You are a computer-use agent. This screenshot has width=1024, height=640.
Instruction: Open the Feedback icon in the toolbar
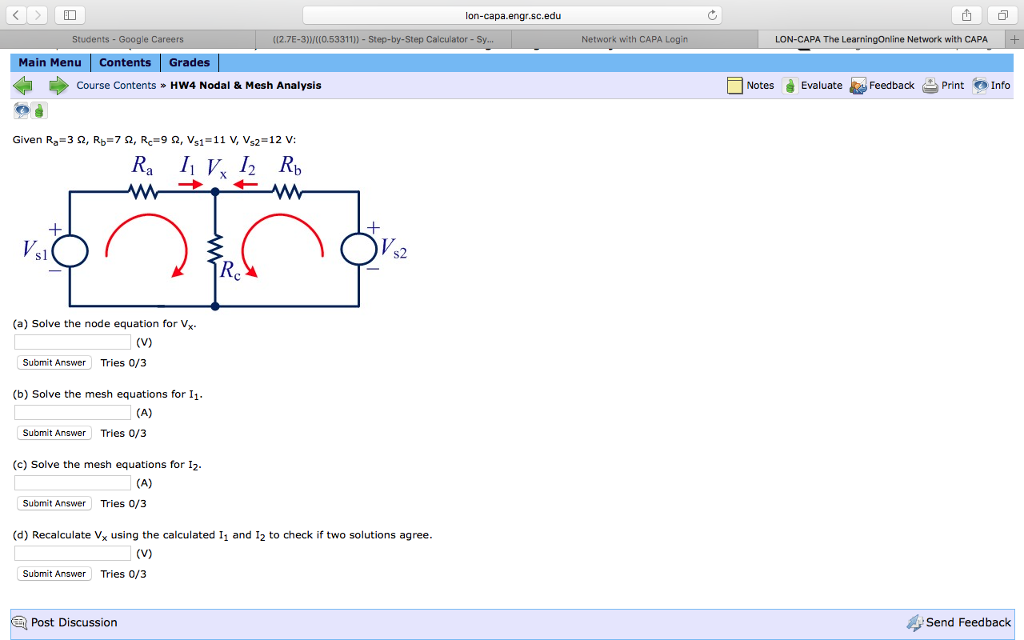pos(858,86)
